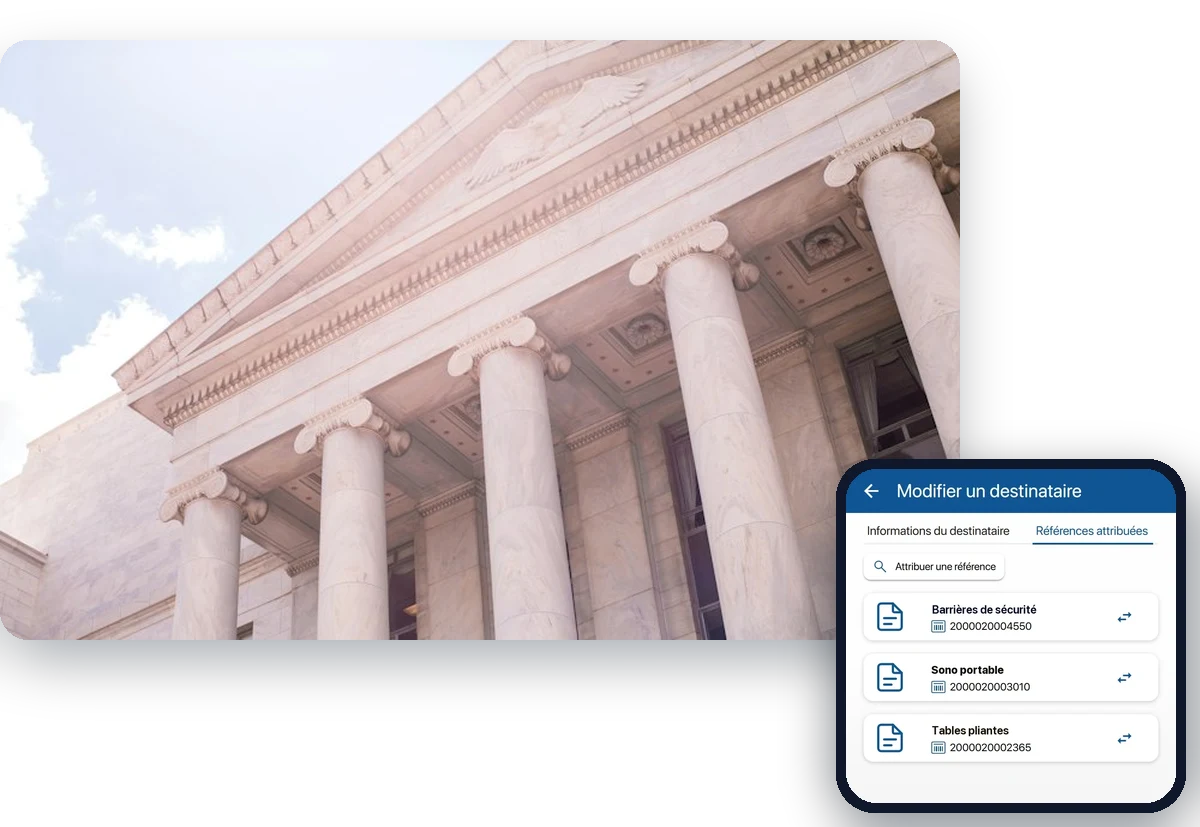Image resolution: width=1200 pixels, height=827 pixels.
Task: Click the Sono portable title
Action: (967, 670)
